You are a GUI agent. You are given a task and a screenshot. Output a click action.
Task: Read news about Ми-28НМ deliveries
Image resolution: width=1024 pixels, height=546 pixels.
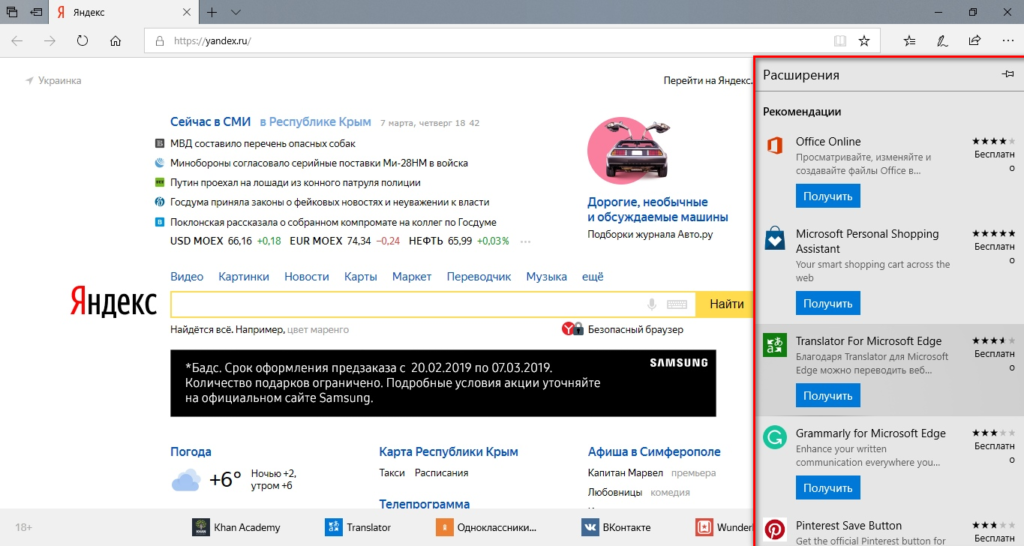point(319,163)
